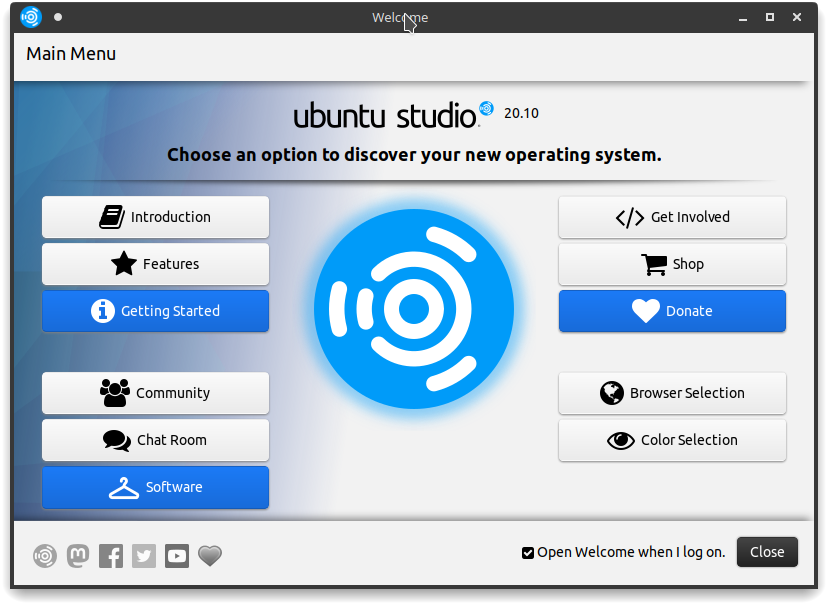Image resolution: width=828 pixels, height=603 pixels.
Task: Open Color Selection
Action: click(672, 440)
